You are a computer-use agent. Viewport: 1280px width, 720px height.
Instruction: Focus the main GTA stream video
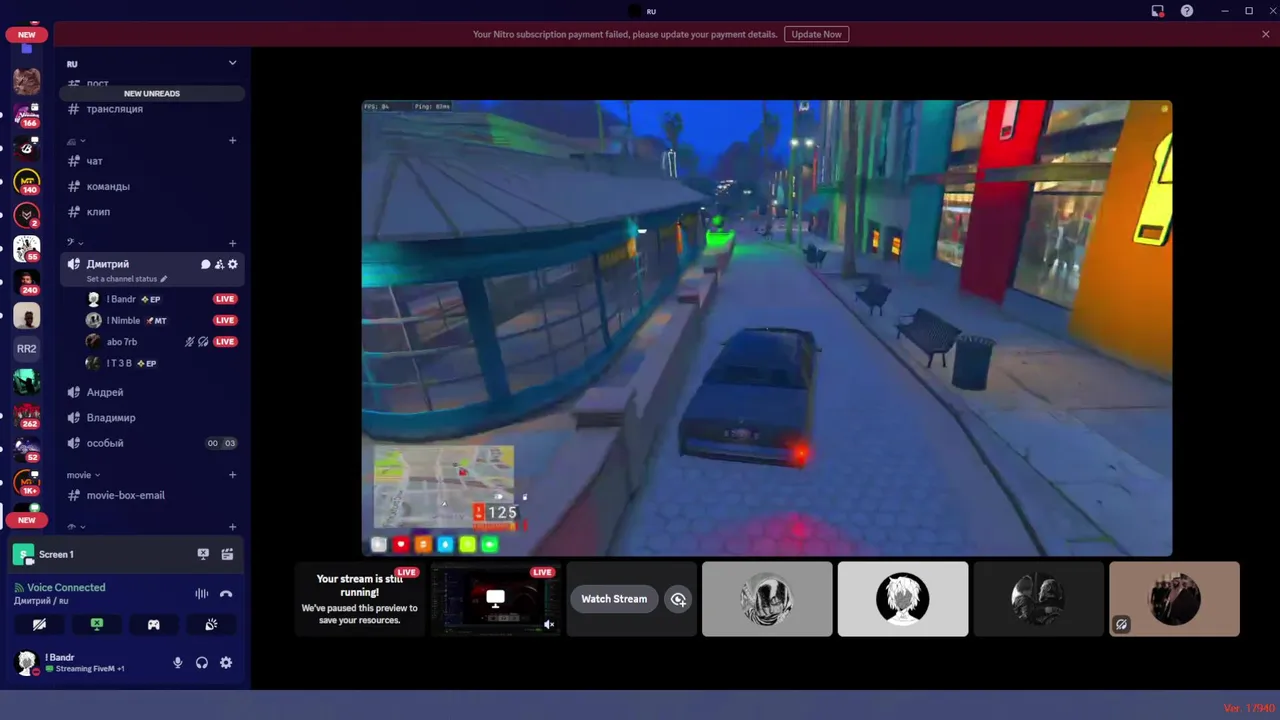[767, 328]
